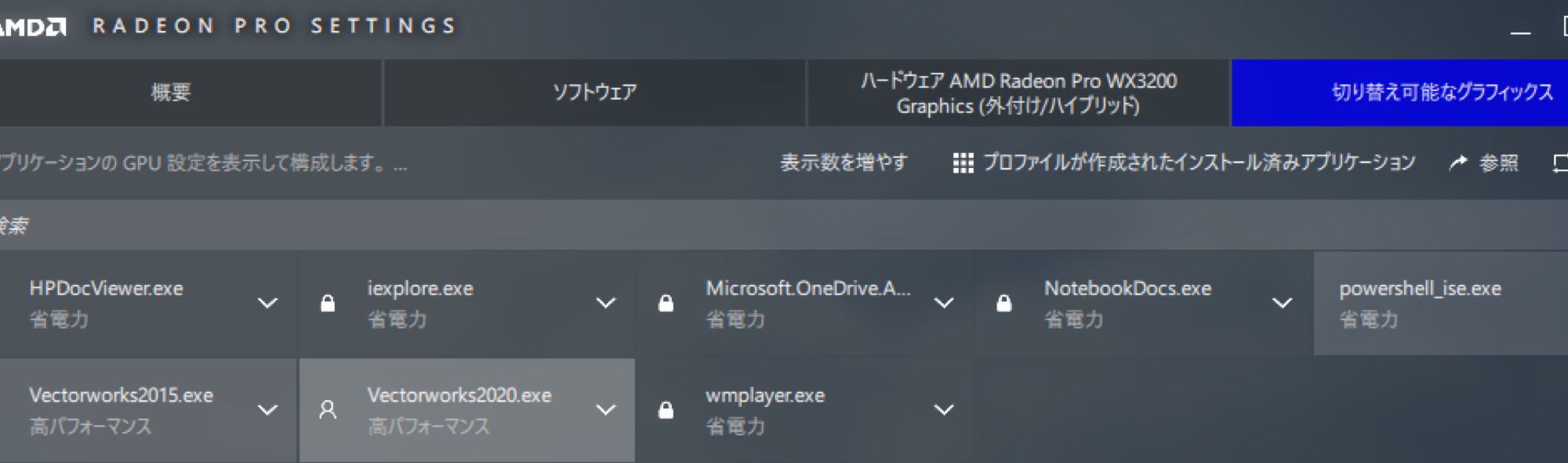Open the ソフトウェア tab
The height and width of the screenshot is (463, 1568).
(594, 93)
